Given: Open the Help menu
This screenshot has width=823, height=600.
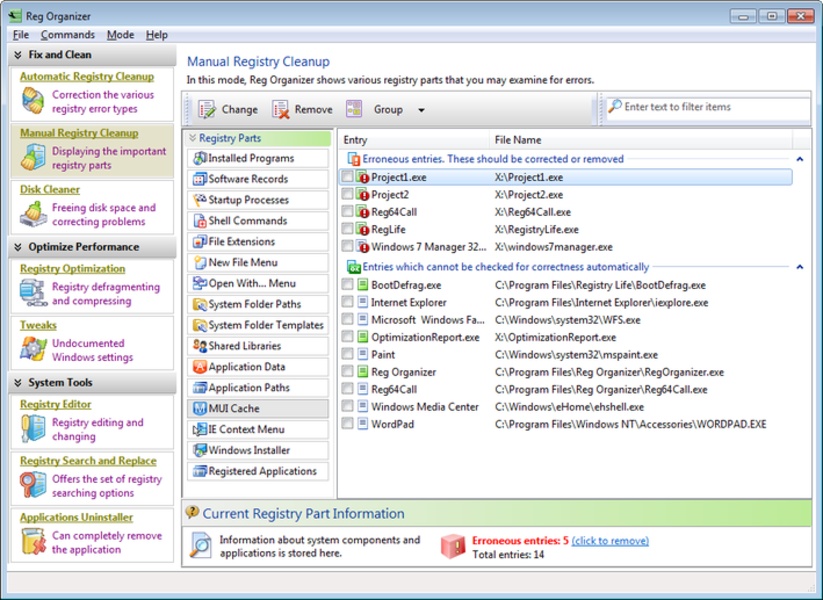Looking at the screenshot, I should [x=156, y=35].
